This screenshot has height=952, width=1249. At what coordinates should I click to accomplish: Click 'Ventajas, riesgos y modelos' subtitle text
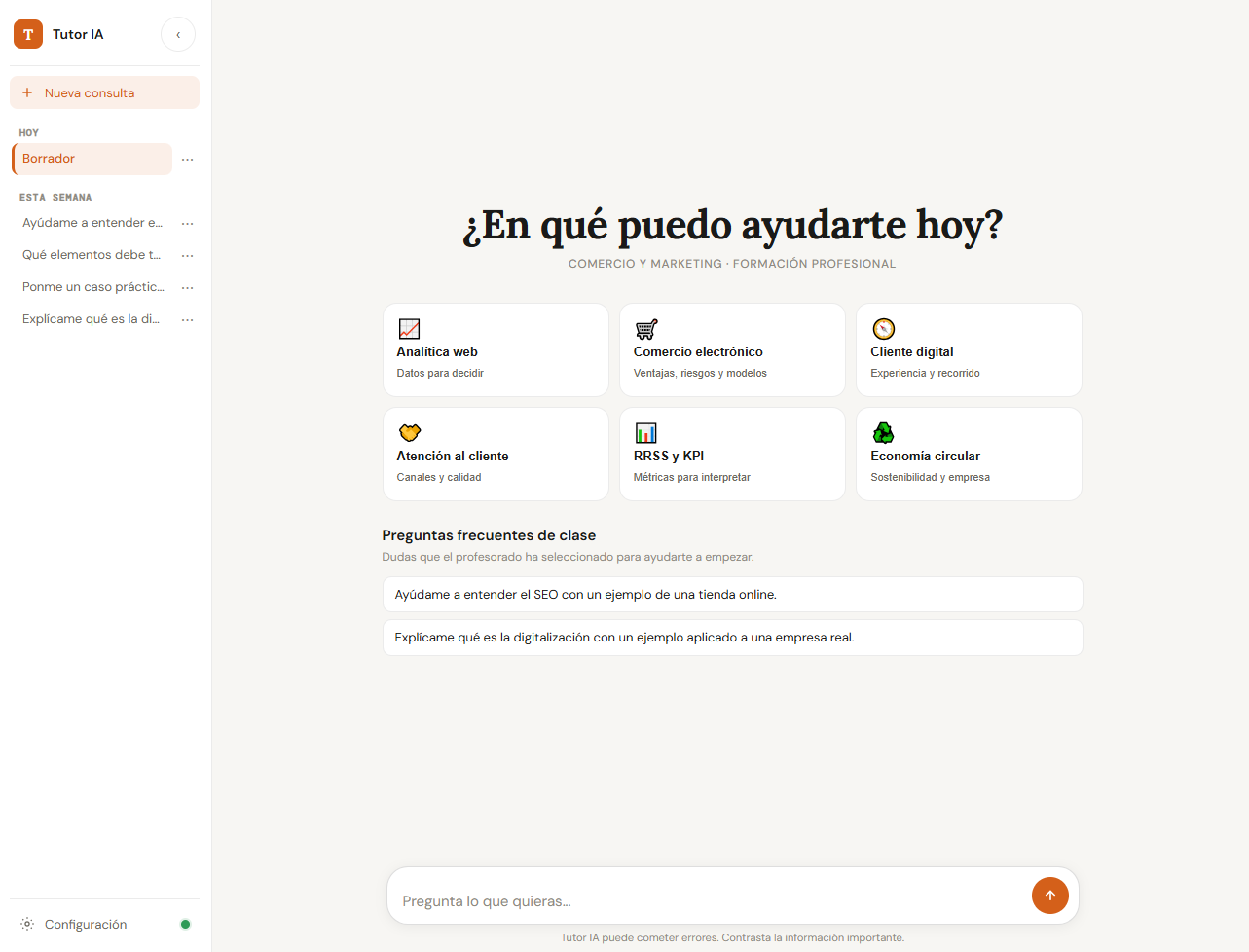click(700, 374)
